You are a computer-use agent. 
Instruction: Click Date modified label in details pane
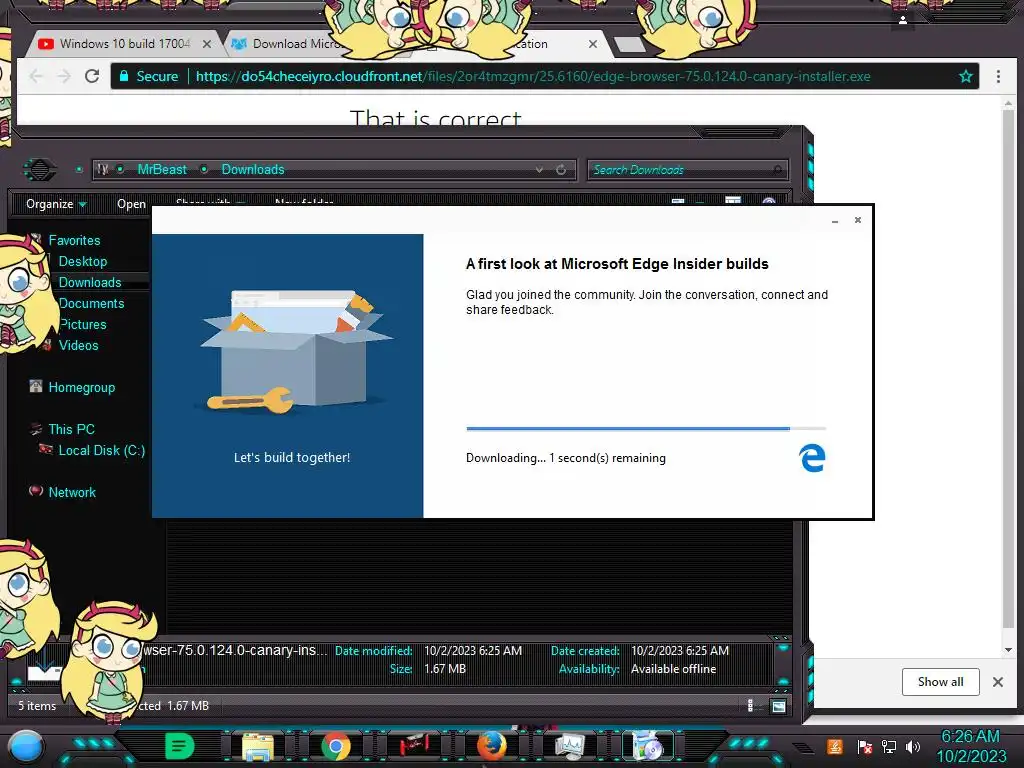click(x=374, y=650)
